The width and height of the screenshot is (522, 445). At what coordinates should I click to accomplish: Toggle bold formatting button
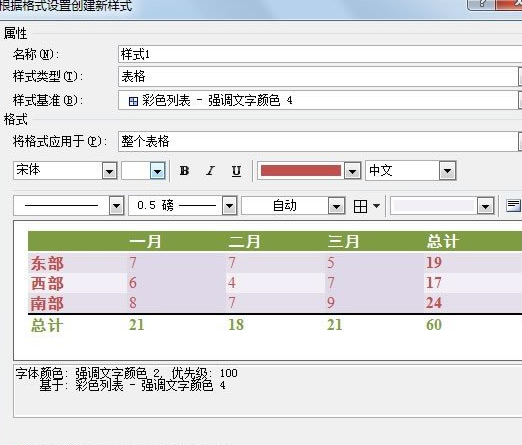pos(184,171)
